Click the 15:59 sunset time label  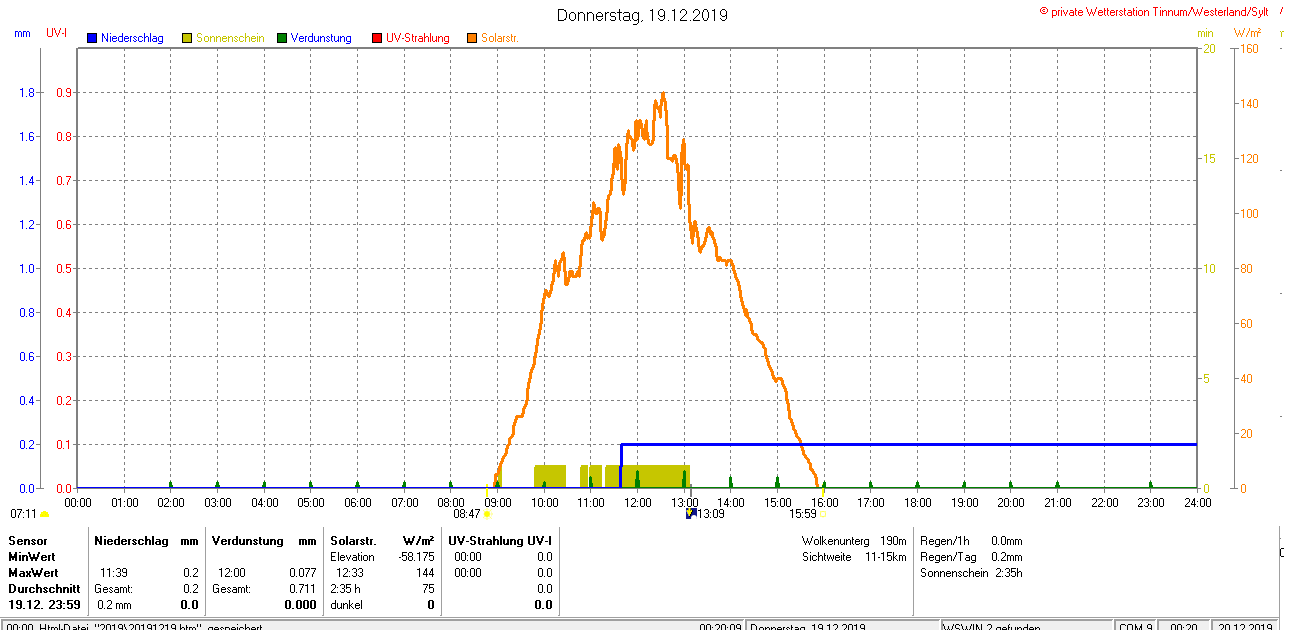pyautogui.click(x=803, y=514)
